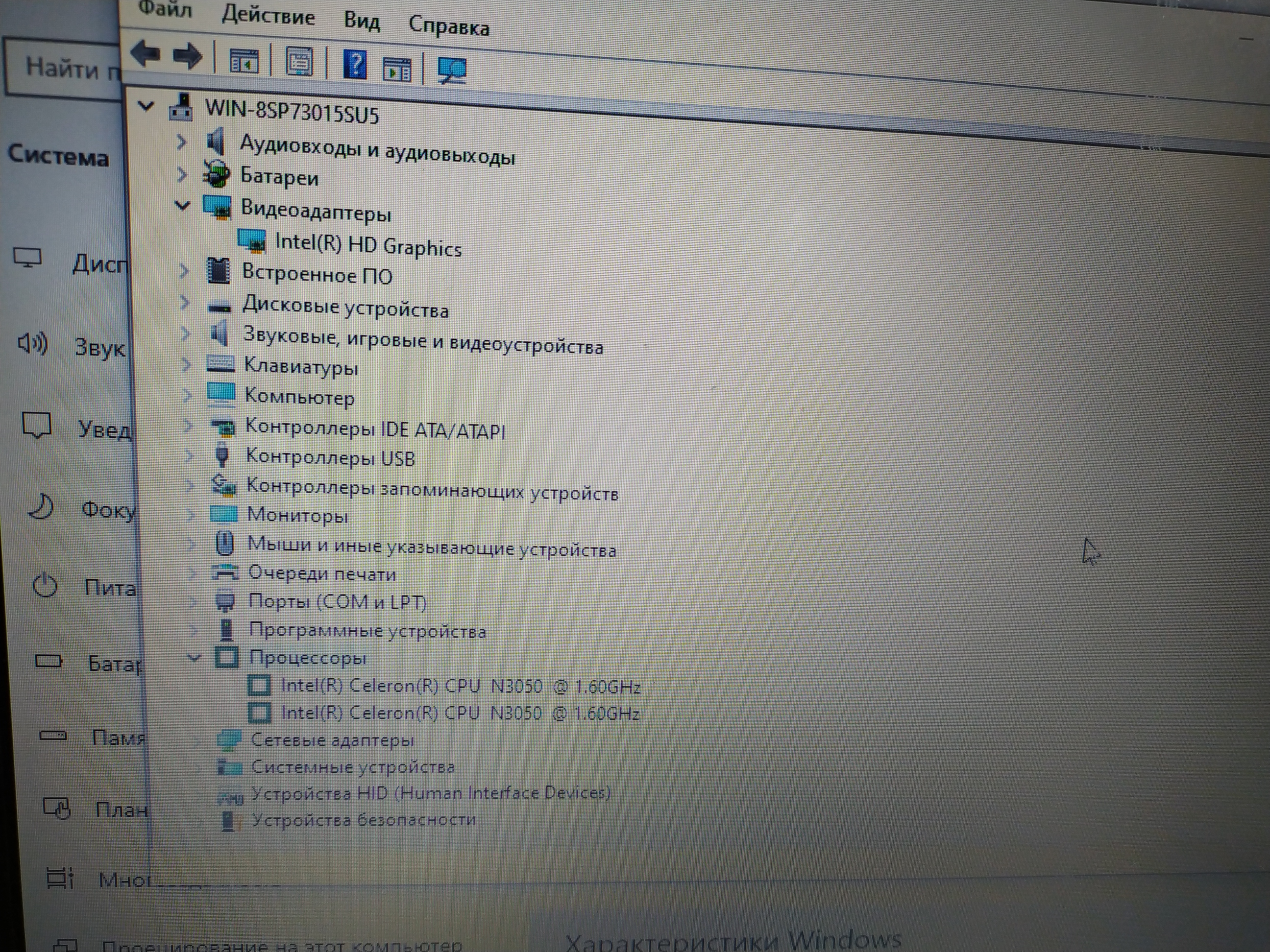The width and height of the screenshot is (1270, 952).
Task: Expand the Клавиатуры category
Action: [186, 364]
